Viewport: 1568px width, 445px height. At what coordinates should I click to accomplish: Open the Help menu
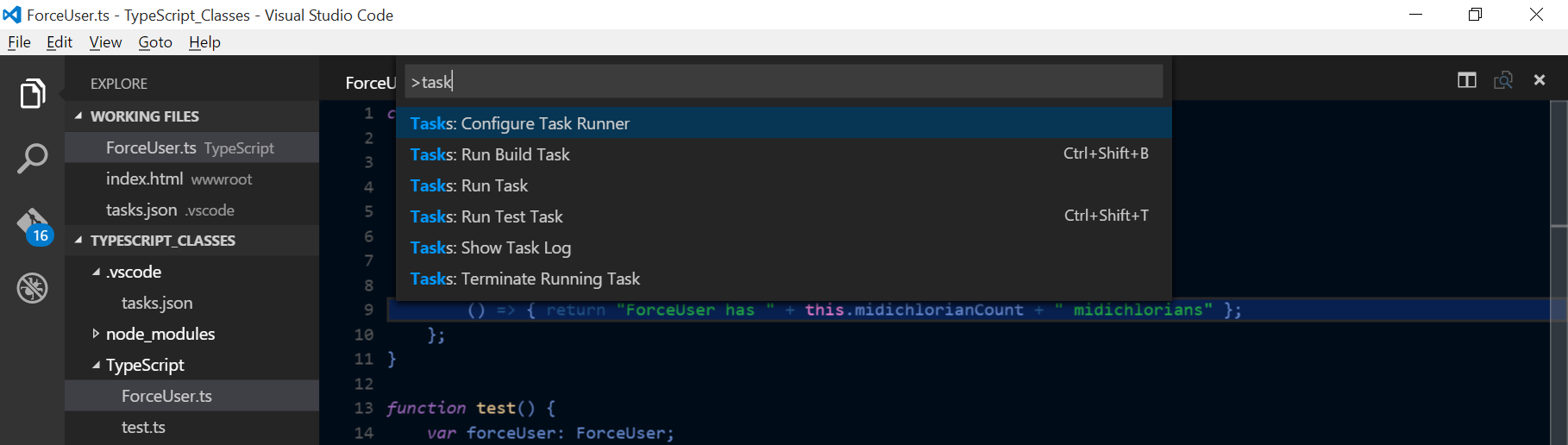tap(204, 42)
